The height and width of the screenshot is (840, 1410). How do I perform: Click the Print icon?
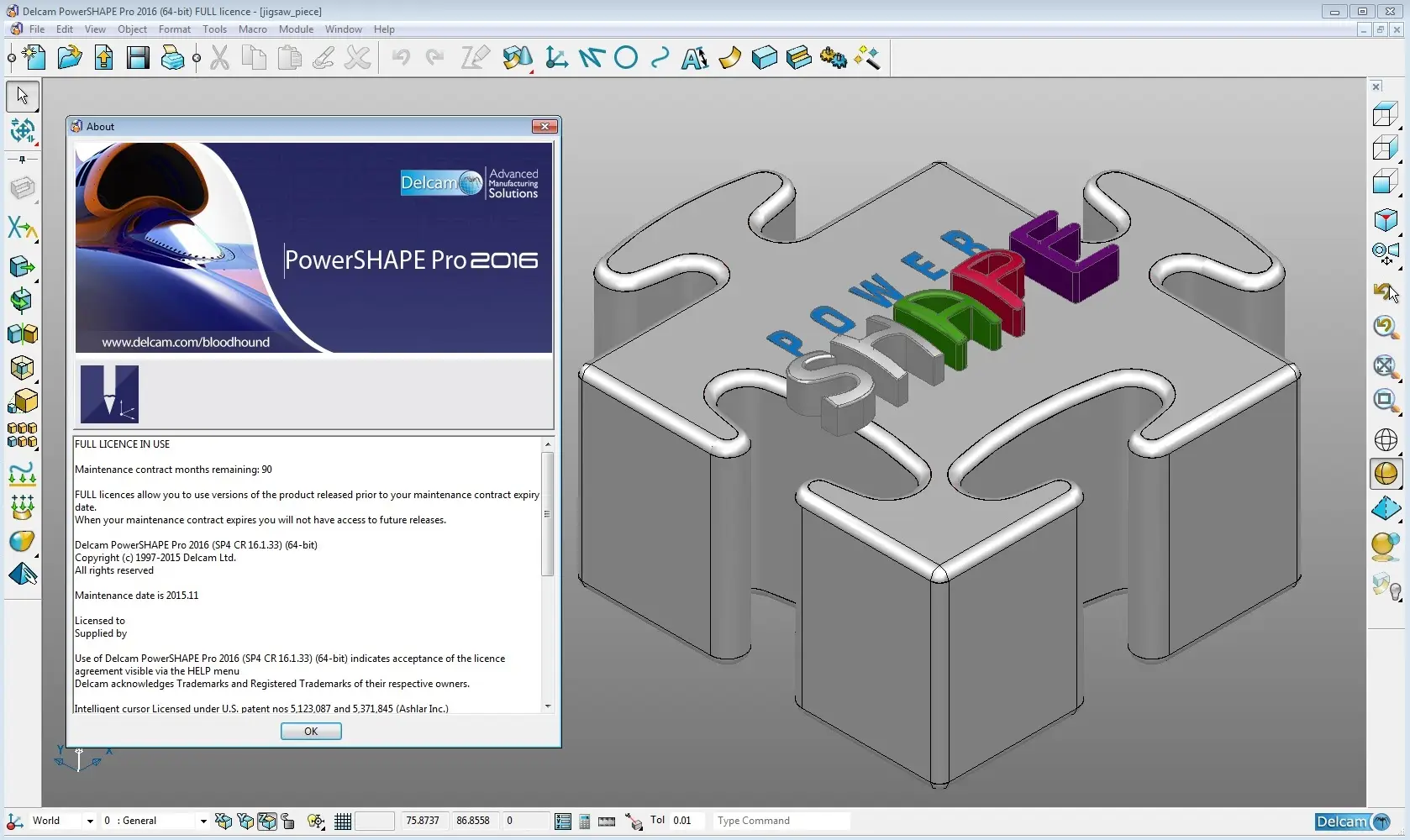click(172, 58)
